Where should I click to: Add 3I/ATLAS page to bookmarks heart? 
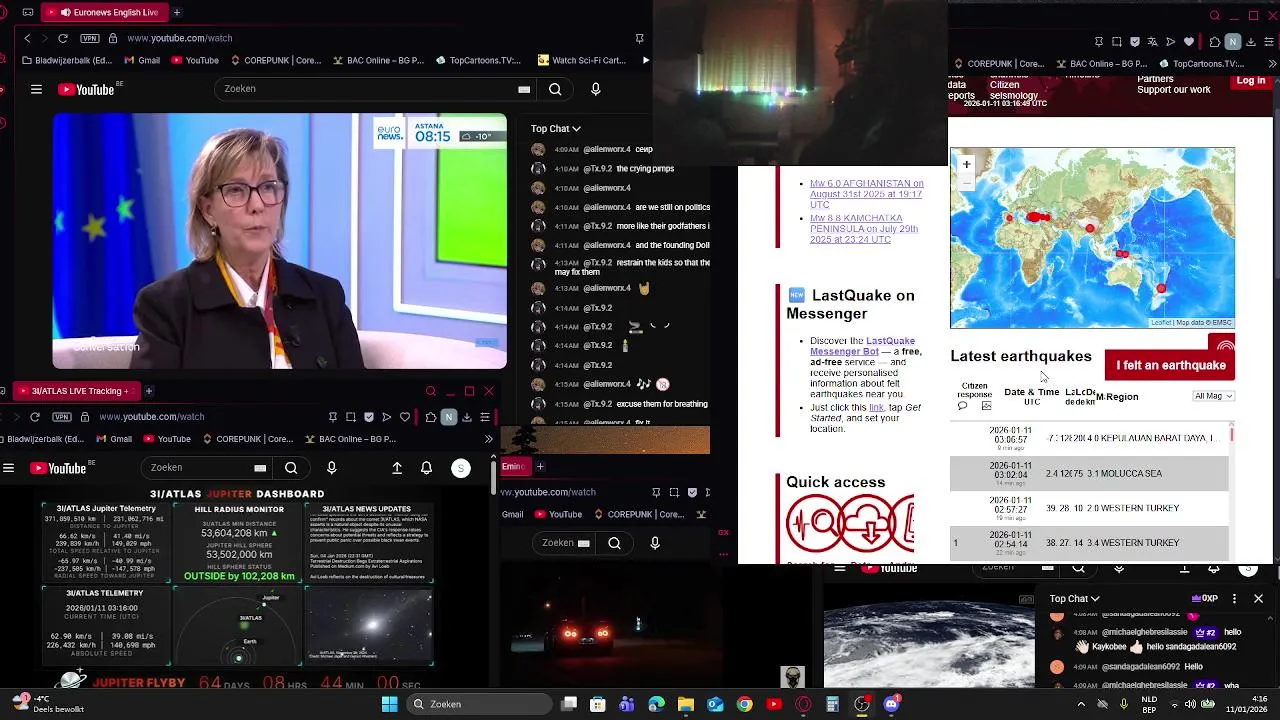click(x=405, y=417)
